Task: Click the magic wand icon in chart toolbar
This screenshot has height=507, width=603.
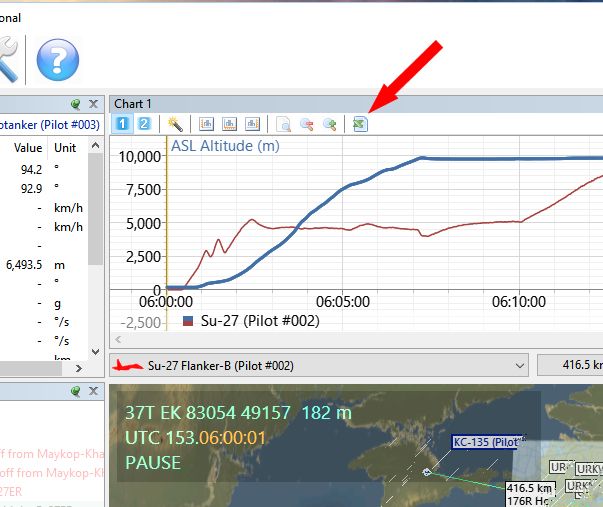Action: click(175, 124)
